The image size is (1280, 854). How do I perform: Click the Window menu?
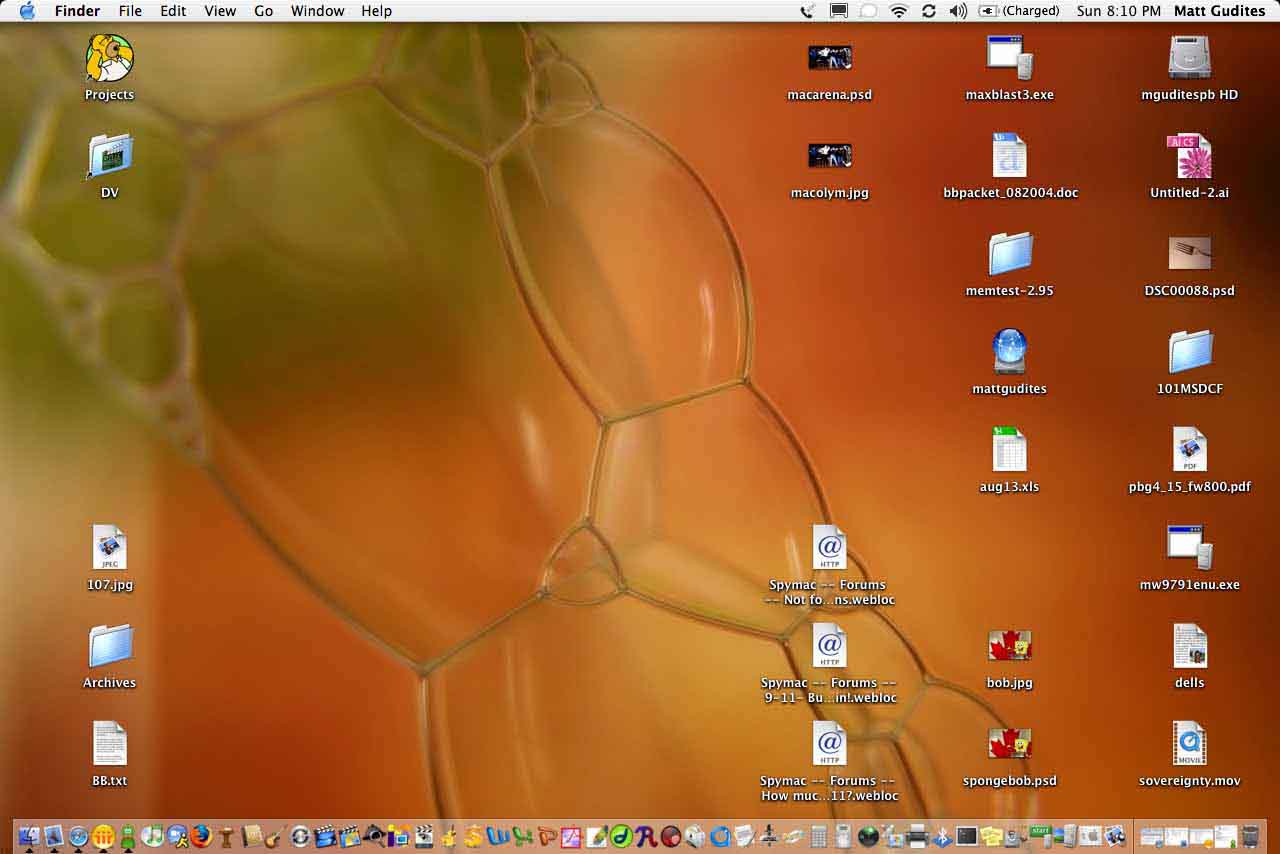click(x=317, y=11)
